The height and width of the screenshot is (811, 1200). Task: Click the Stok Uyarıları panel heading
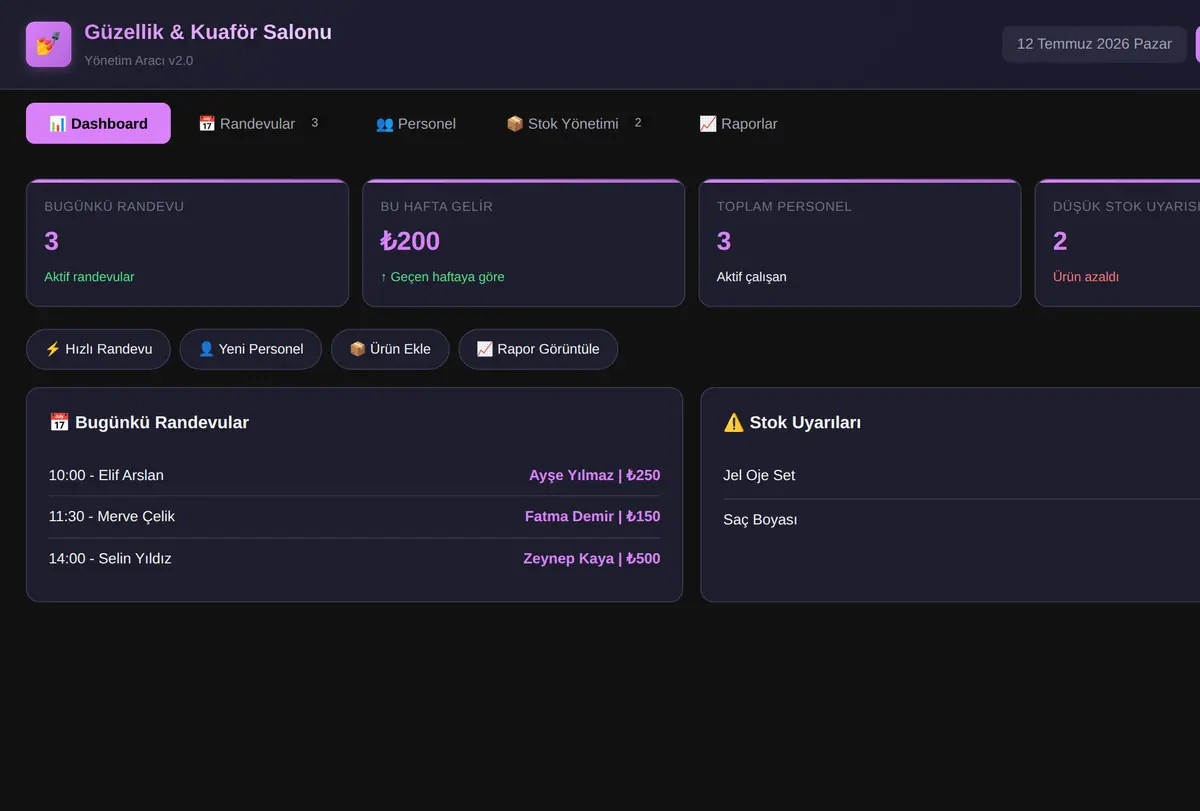point(792,422)
